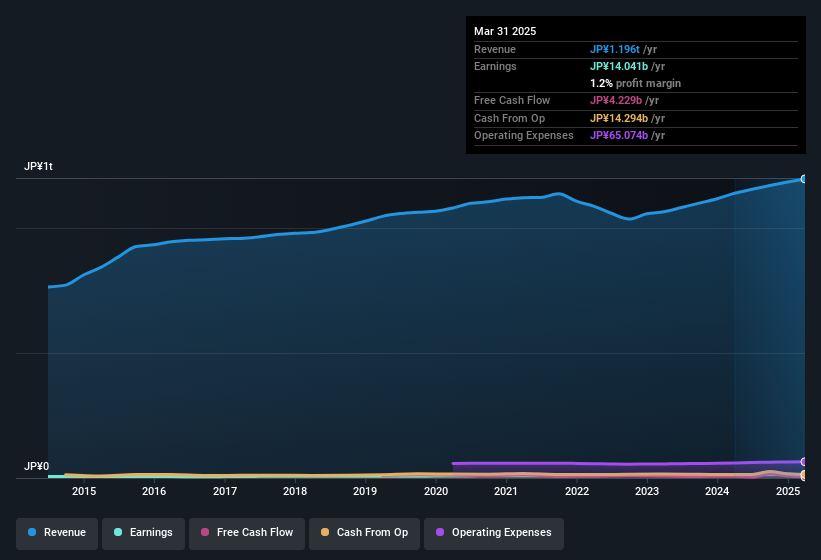This screenshot has height=560, width=821.
Task: Click the blue dot in Revenue legend
Action: 32,532
